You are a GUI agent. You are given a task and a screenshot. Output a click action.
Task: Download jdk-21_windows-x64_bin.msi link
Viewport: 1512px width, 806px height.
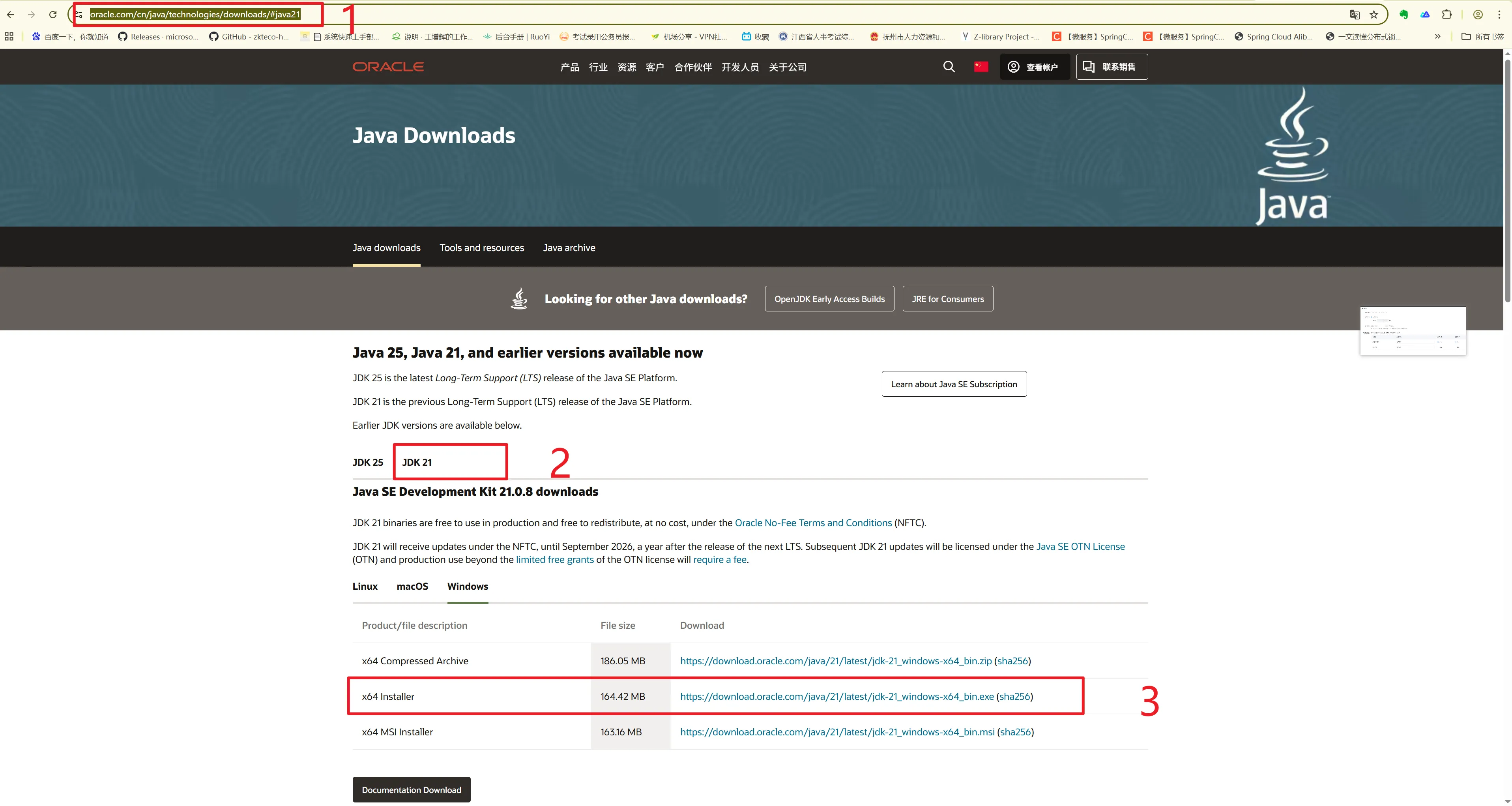(837, 732)
